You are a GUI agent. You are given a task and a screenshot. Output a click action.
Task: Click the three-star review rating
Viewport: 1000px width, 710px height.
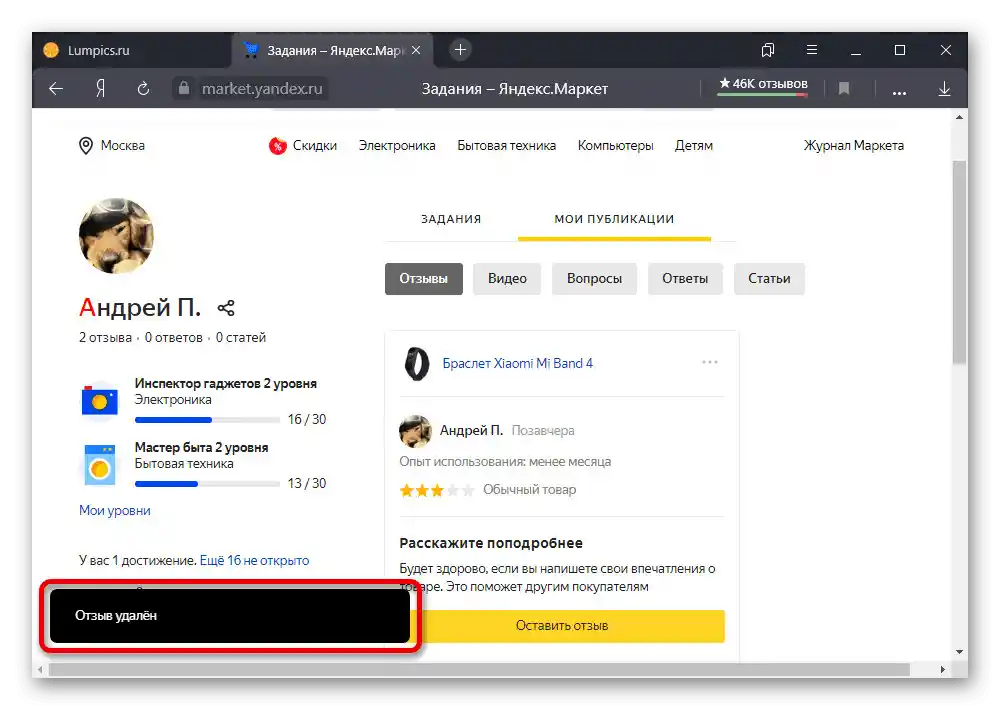[x=437, y=490]
